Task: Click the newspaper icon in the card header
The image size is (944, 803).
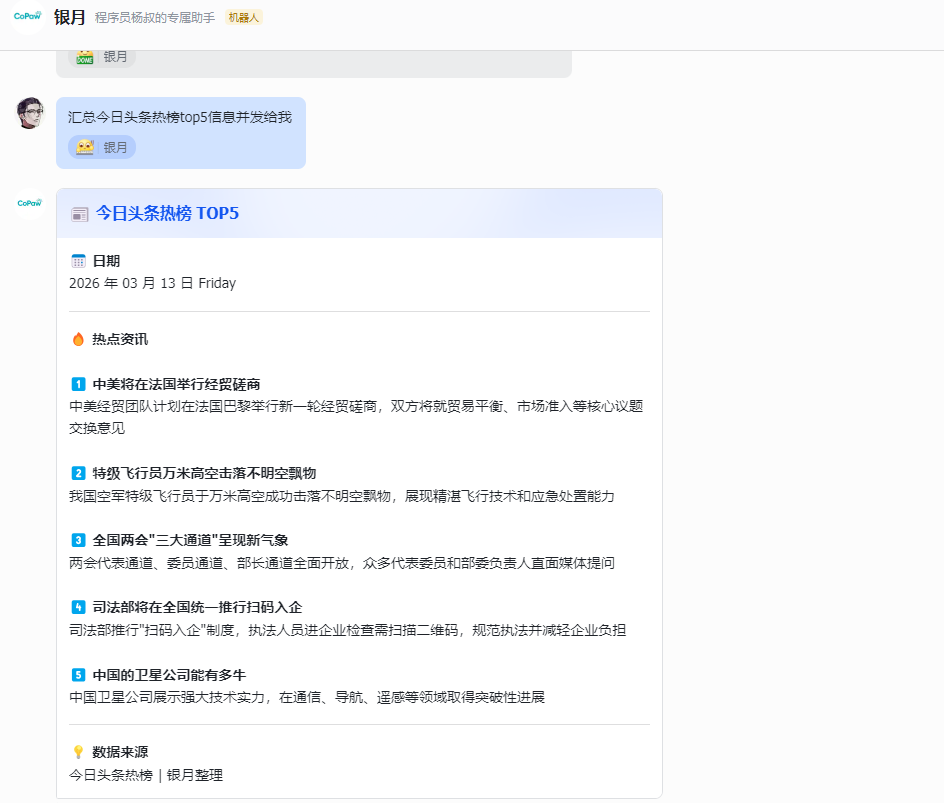Action: 79,214
